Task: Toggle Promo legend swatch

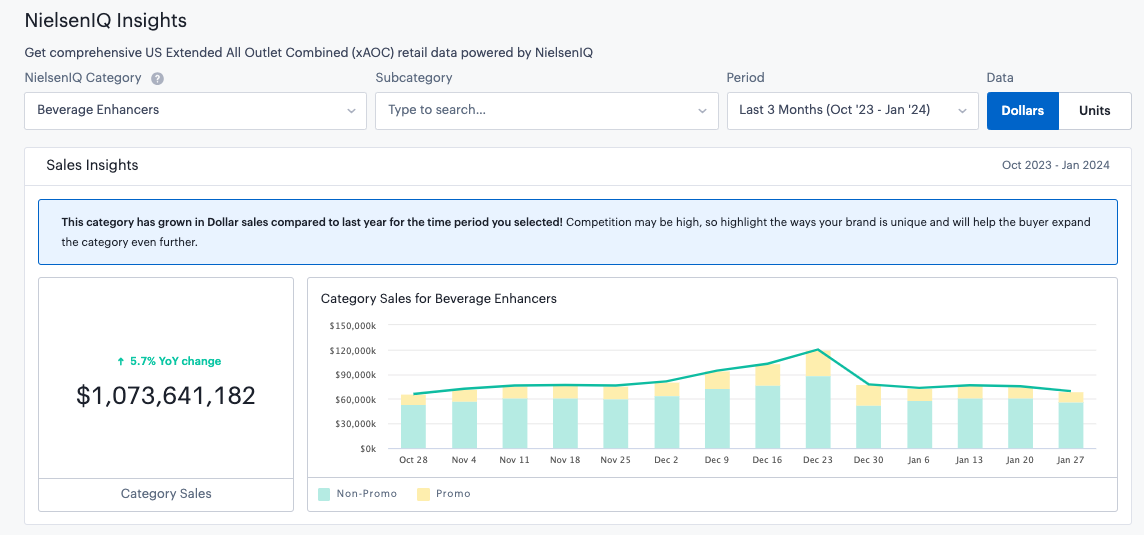Action: (x=423, y=494)
